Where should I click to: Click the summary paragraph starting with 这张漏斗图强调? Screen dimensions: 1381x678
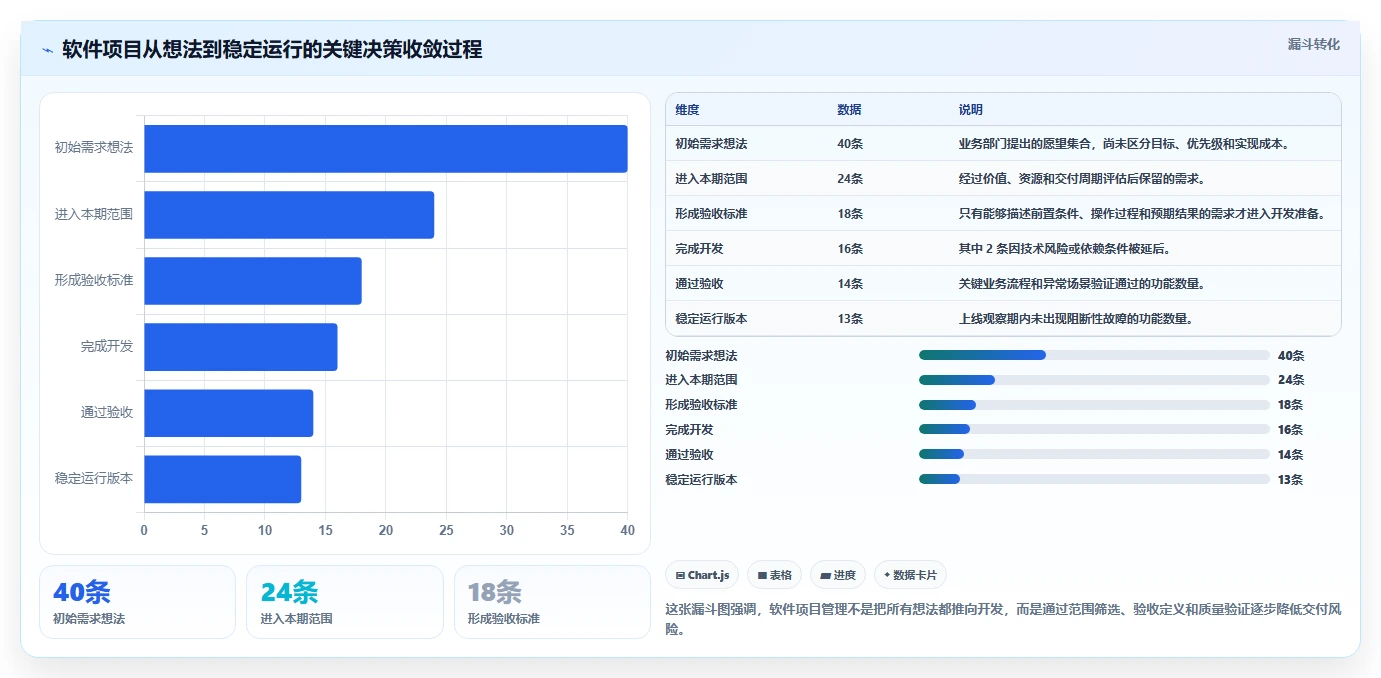(1003, 619)
